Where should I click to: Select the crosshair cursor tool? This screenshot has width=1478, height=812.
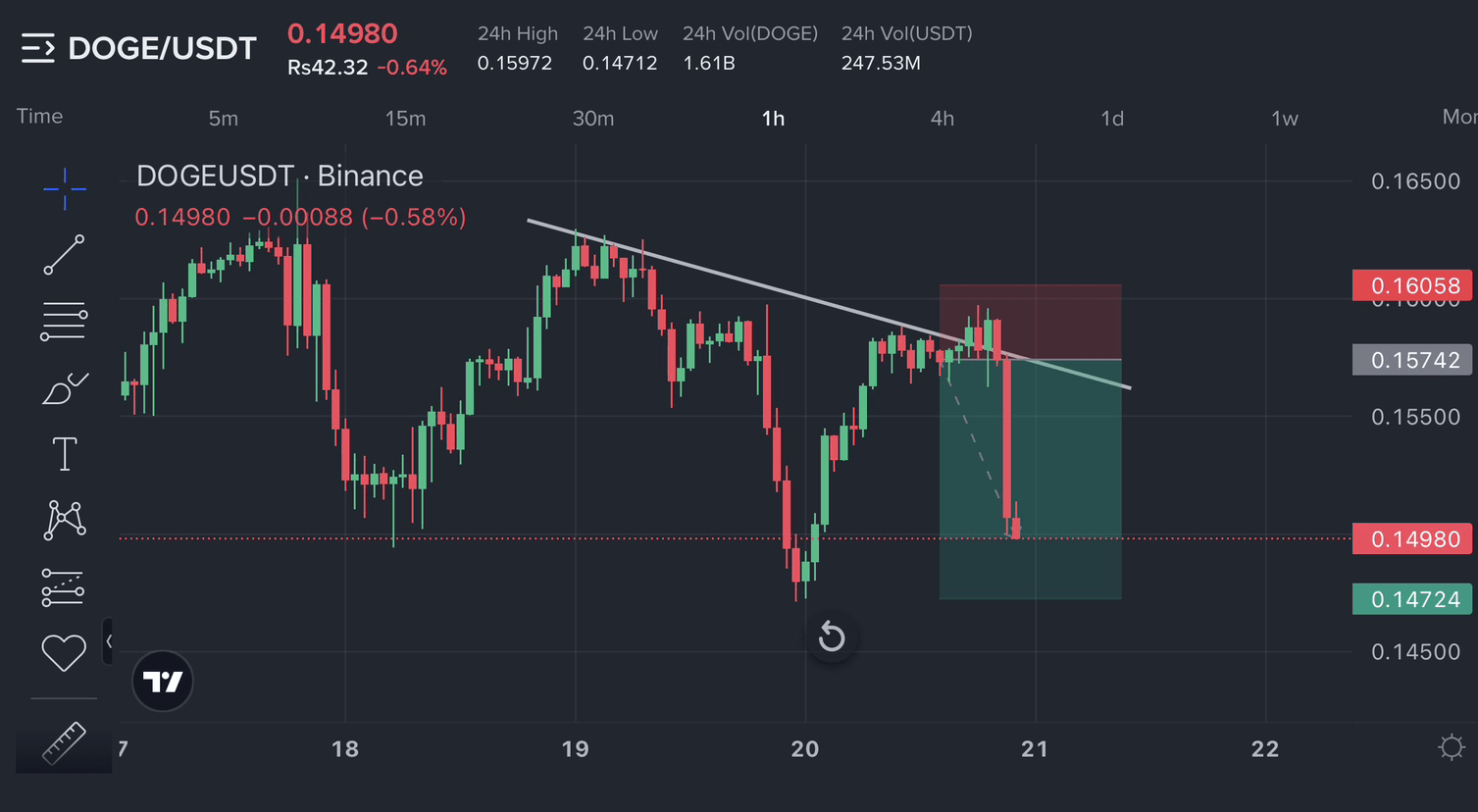[x=64, y=188]
